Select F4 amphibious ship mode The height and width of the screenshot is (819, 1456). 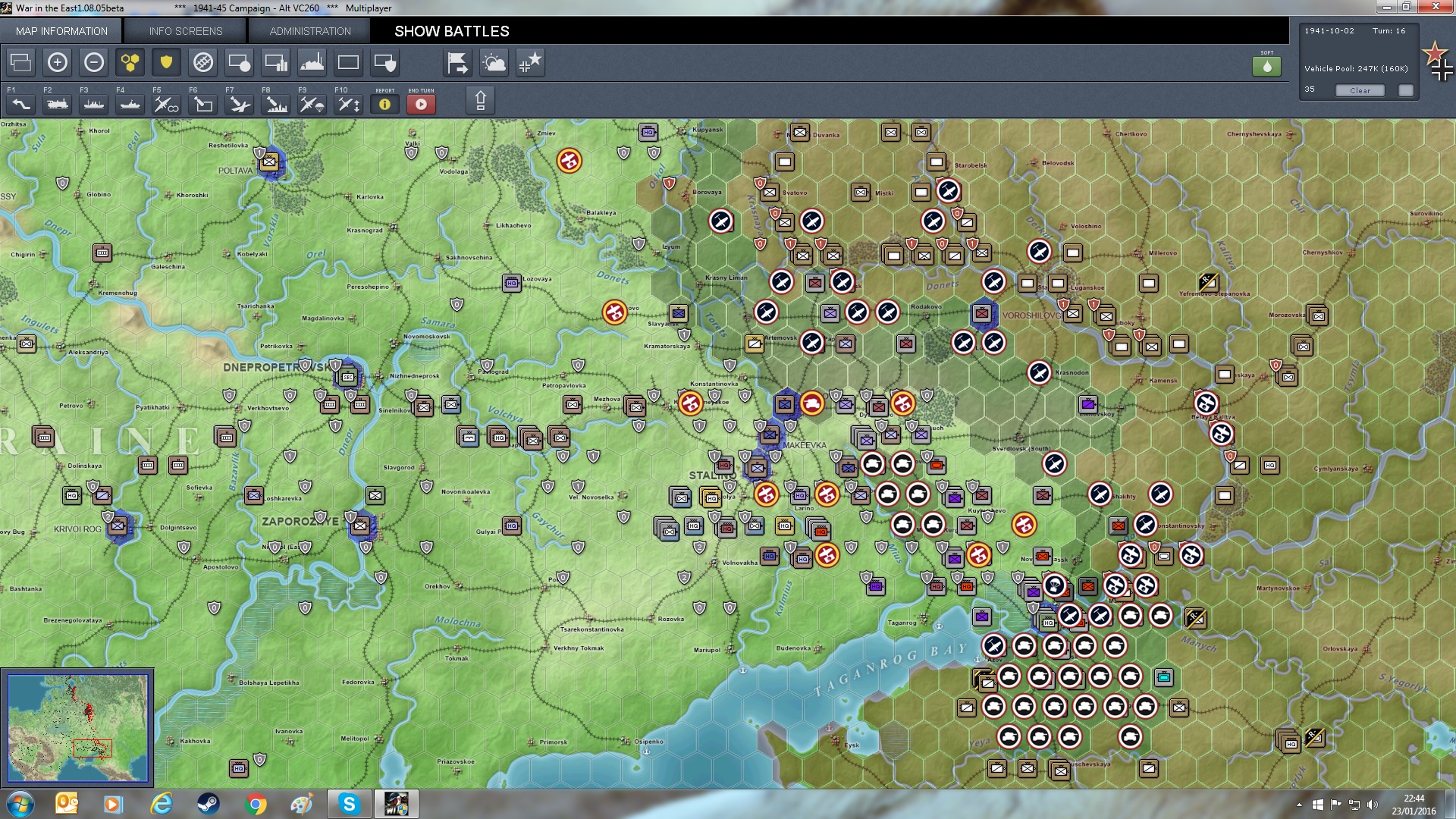(130, 104)
